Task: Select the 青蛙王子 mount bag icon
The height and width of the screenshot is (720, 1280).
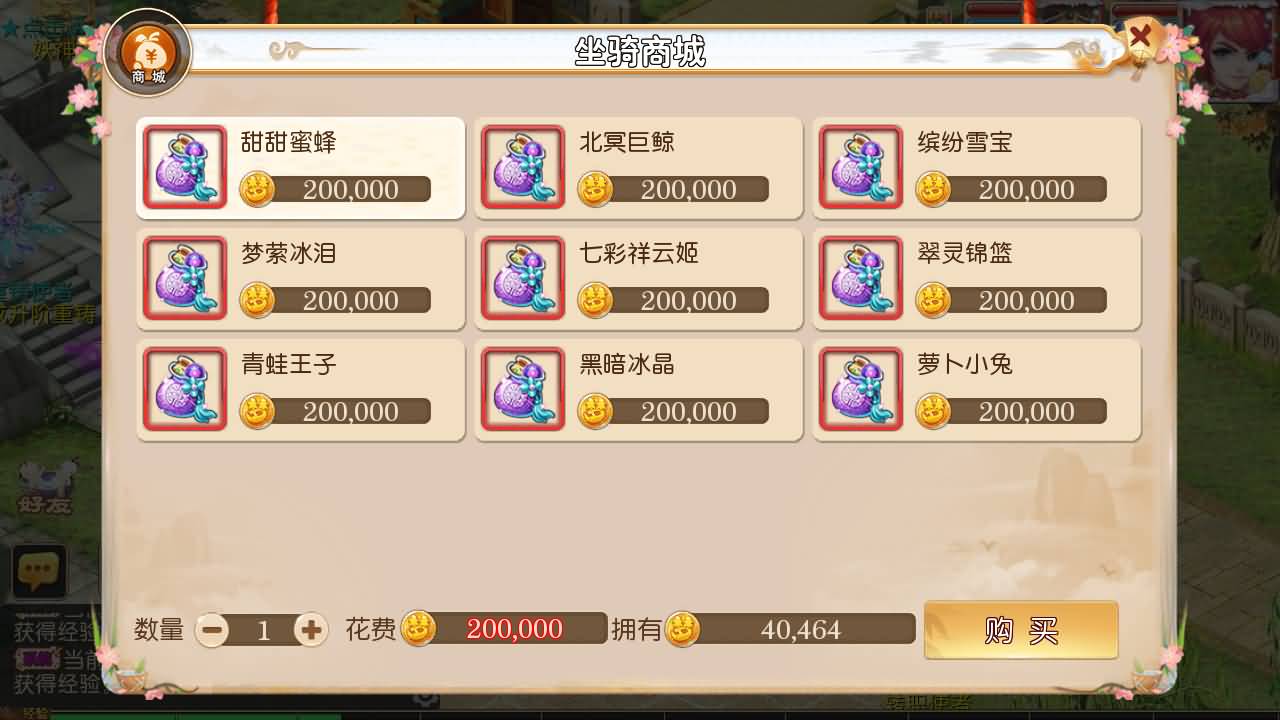Action: pyautogui.click(x=185, y=389)
